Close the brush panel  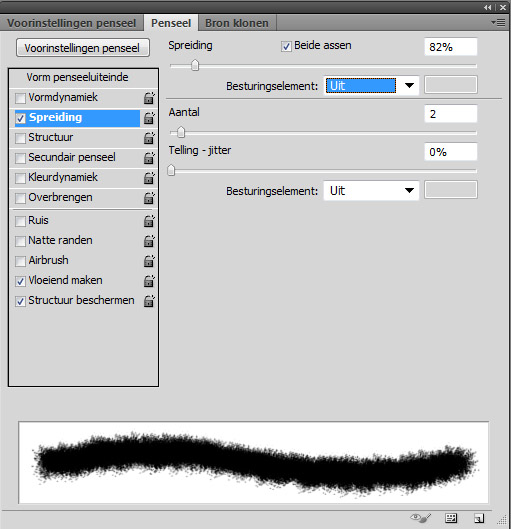tap(503, 7)
